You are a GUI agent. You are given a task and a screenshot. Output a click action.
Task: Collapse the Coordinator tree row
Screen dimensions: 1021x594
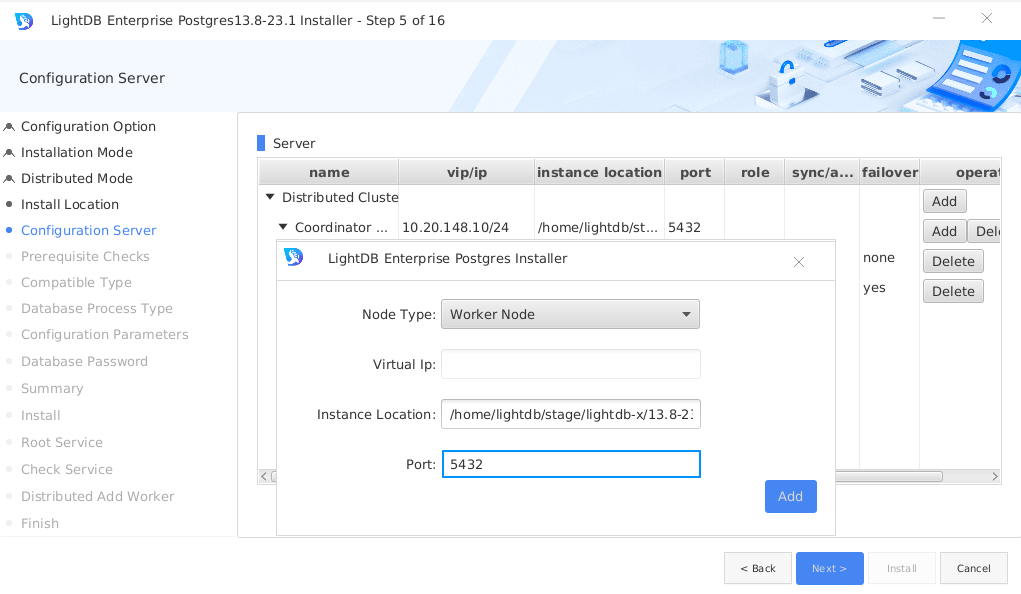click(283, 227)
